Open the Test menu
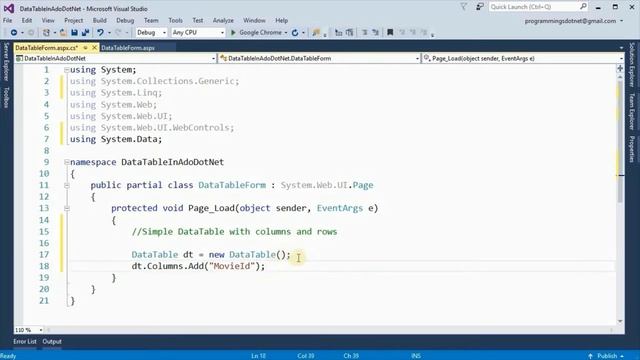 pos(198,20)
